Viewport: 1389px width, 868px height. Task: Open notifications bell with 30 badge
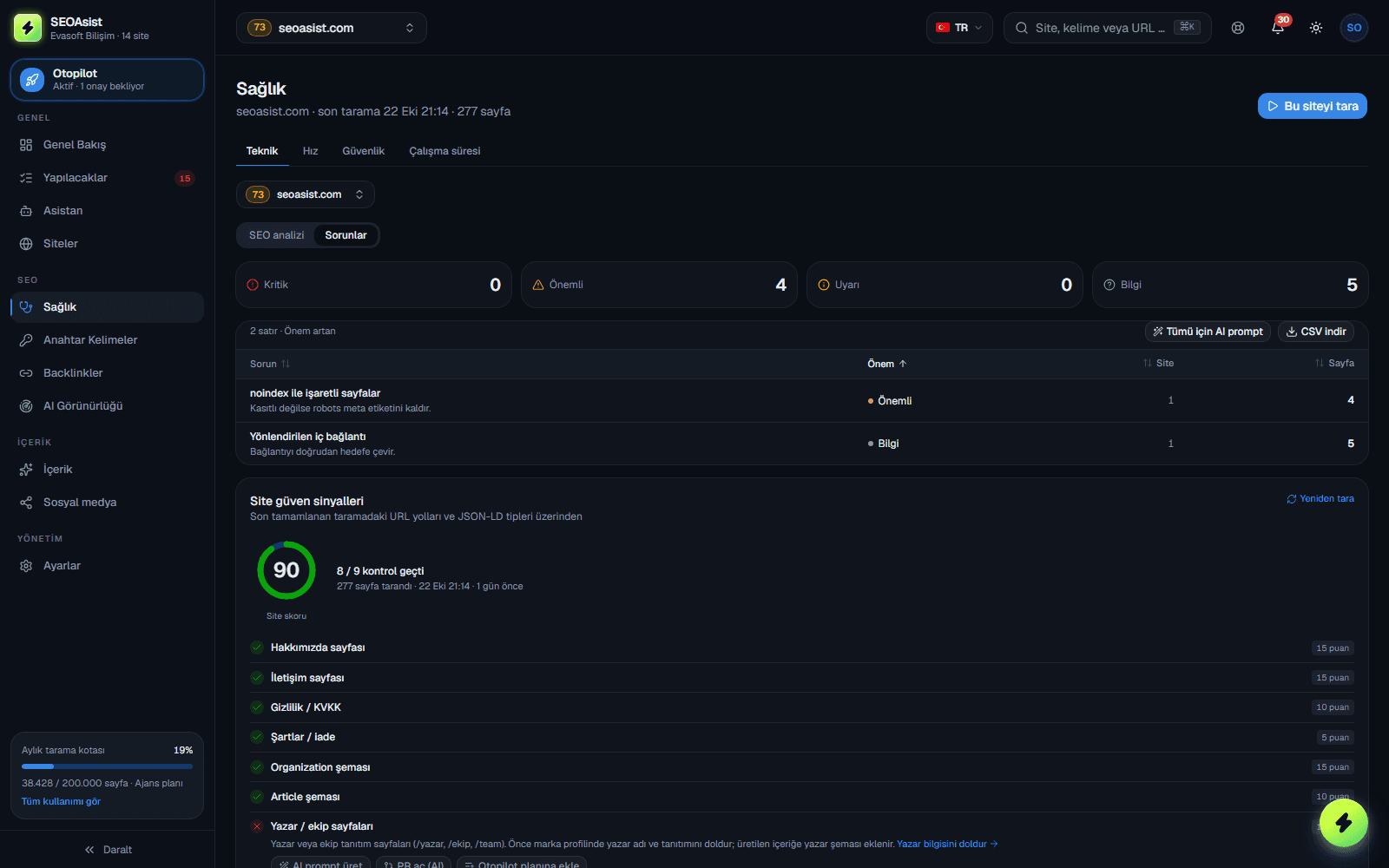(1278, 28)
